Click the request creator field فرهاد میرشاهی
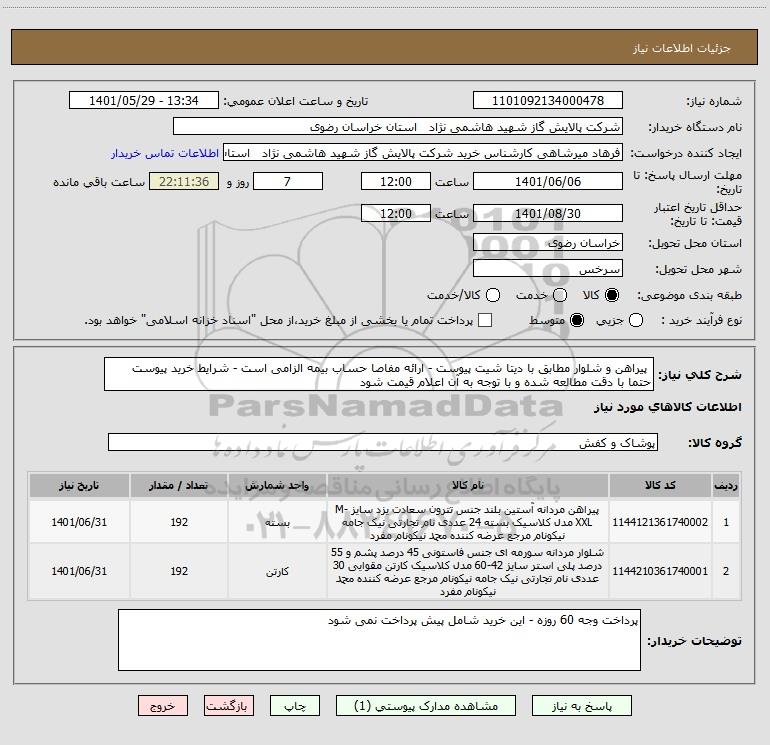770x745 pixels. [x=423, y=153]
